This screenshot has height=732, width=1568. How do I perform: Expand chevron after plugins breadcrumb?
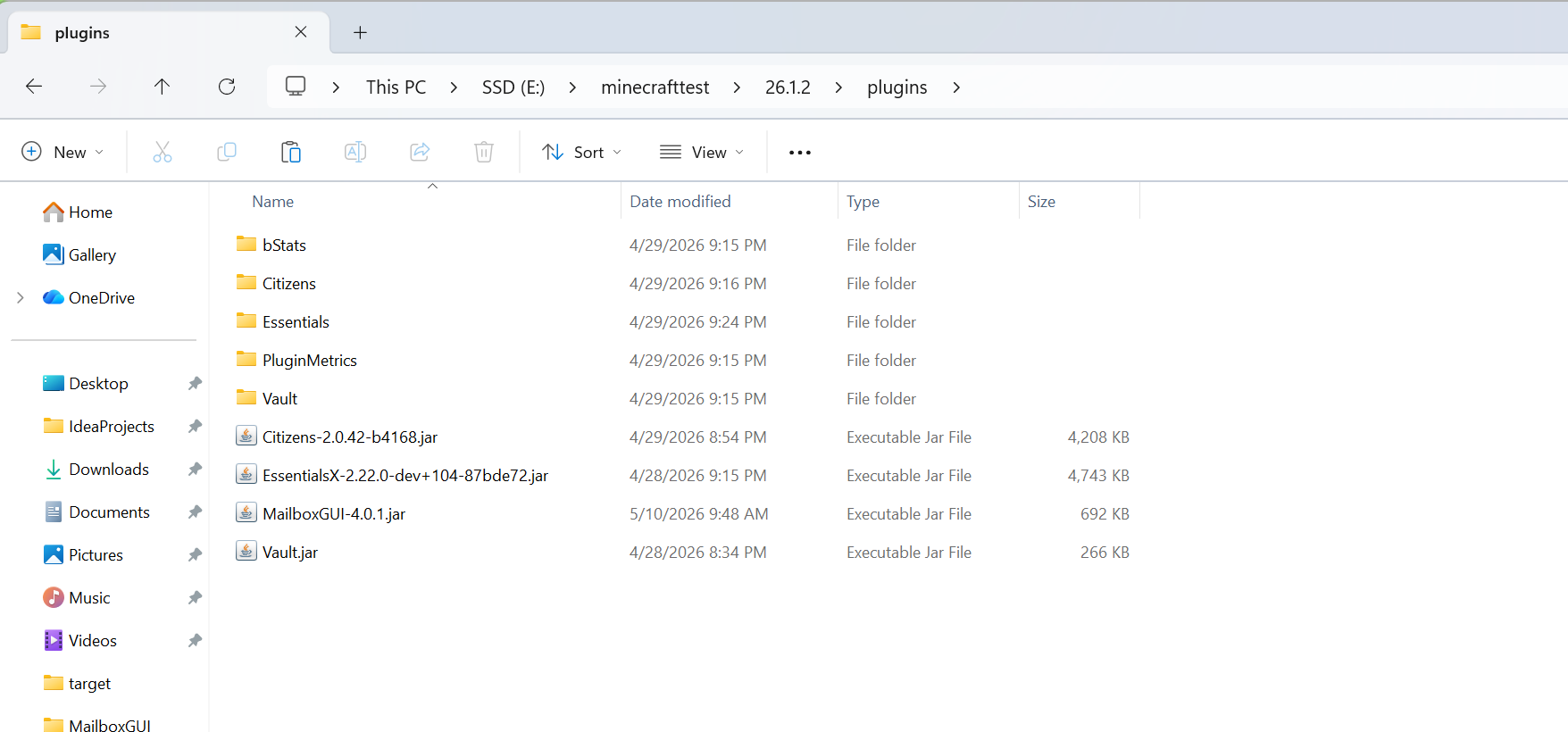click(x=956, y=87)
